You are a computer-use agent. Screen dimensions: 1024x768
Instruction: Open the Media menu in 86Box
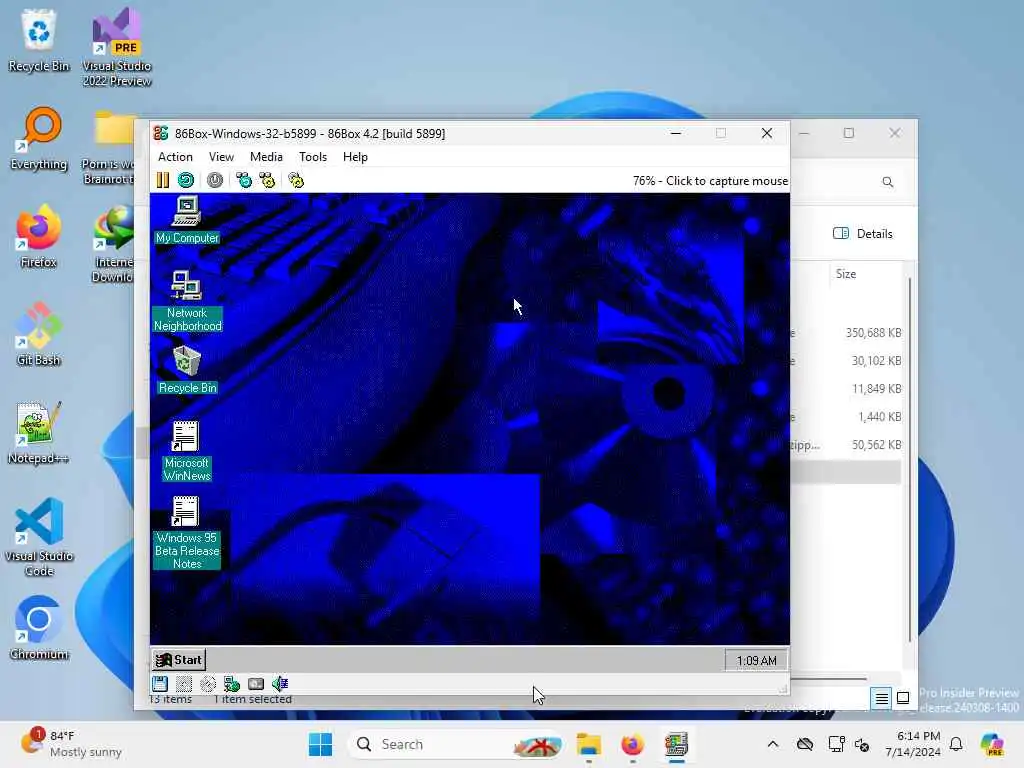coord(266,157)
